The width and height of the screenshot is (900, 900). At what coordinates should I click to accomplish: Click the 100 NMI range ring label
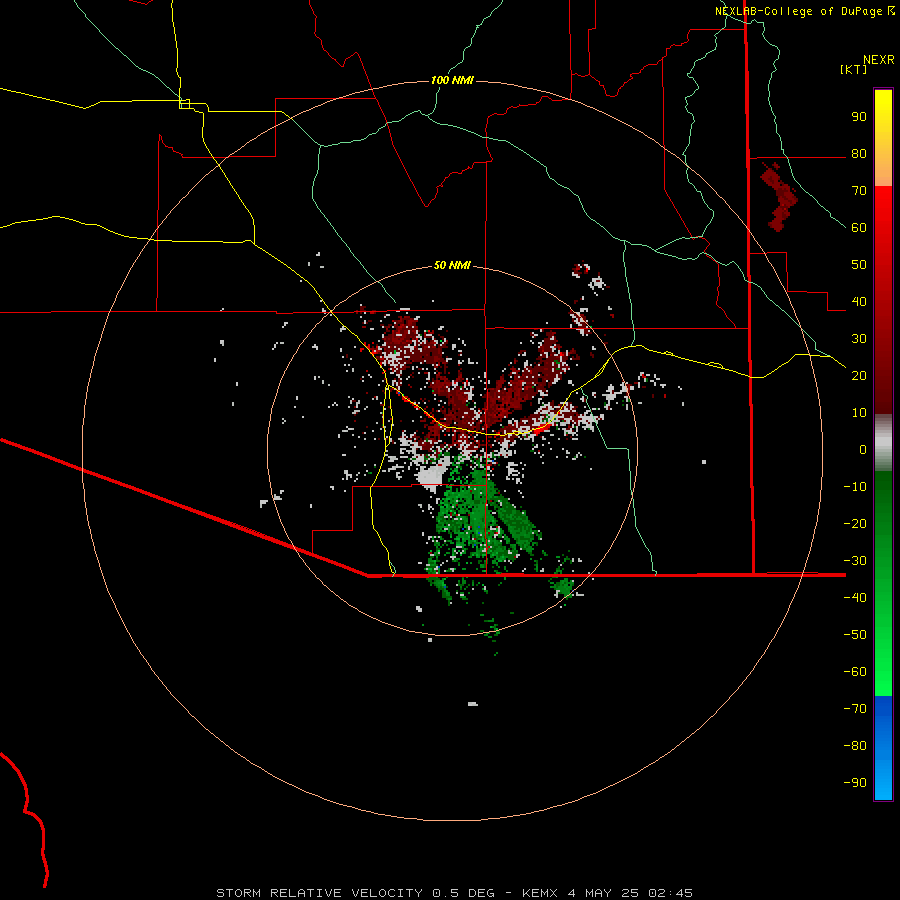(452, 80)
